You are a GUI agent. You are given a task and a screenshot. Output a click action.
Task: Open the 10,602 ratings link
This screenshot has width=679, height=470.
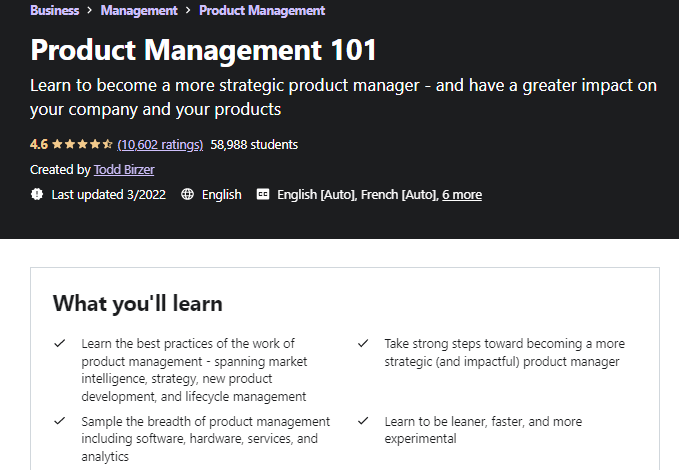tap(160, 144)
